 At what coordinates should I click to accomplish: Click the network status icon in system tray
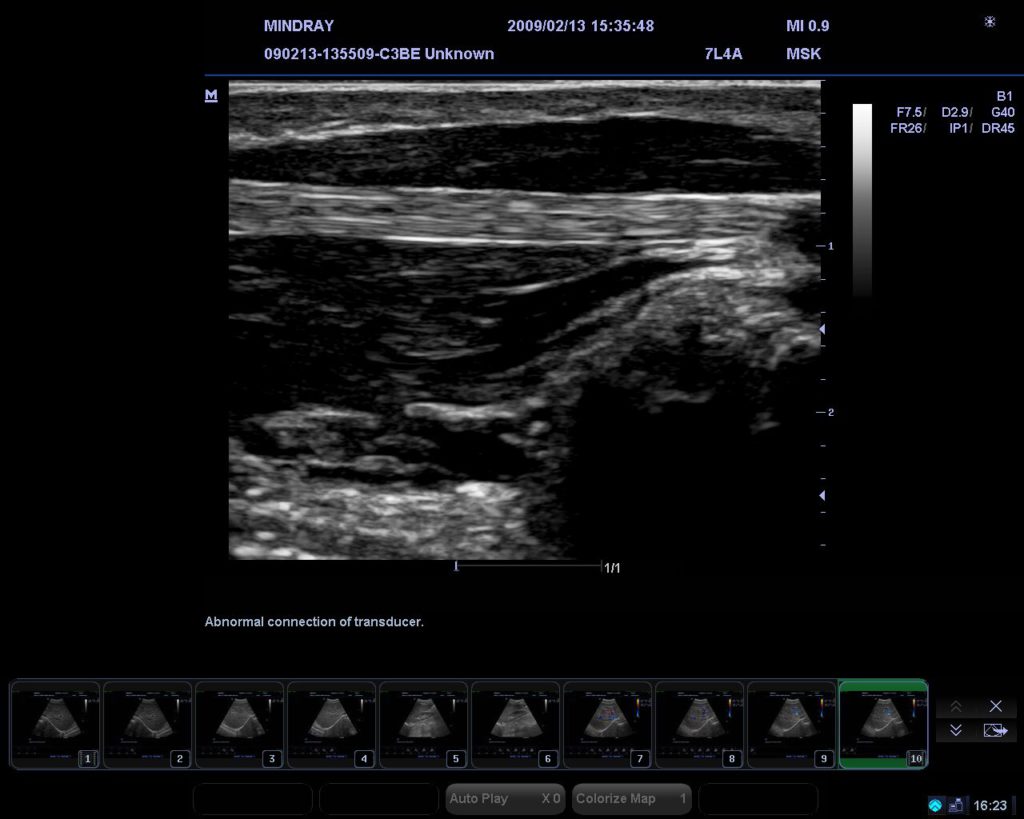[x=935, y=805]
